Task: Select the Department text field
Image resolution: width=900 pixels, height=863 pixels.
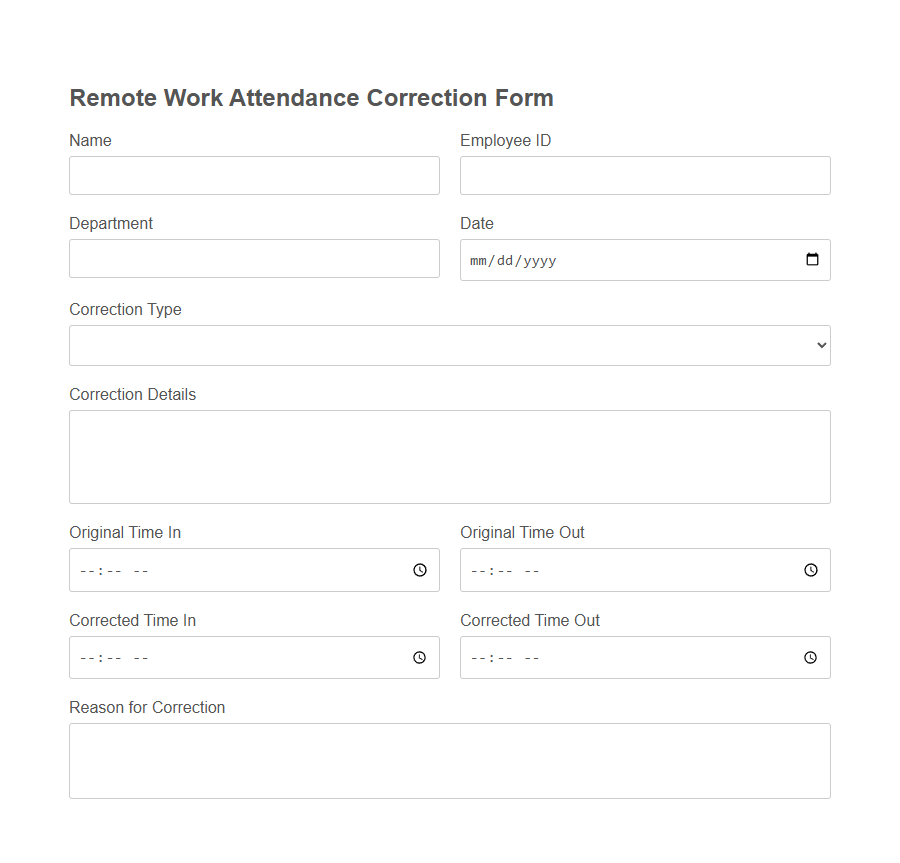Action: tap(254, 258)
